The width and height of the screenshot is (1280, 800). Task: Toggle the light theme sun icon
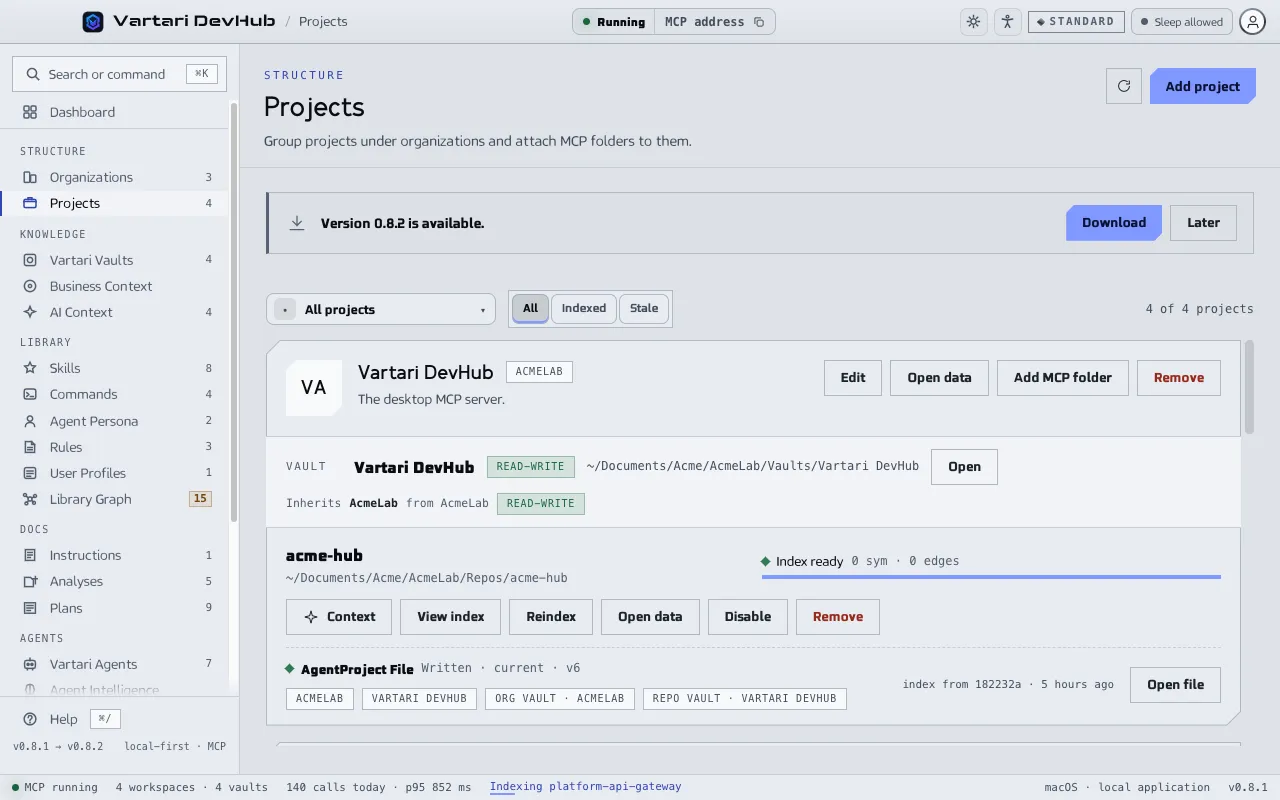tap(973, 21)
